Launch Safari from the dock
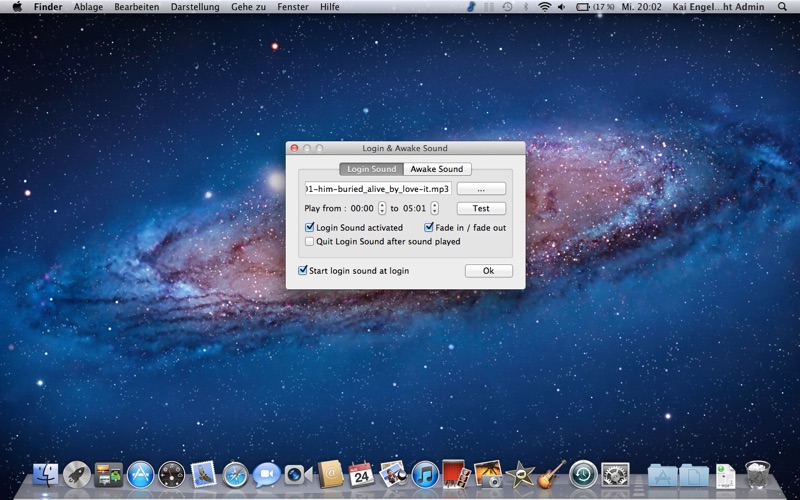800x500 pixels. pyautogui.click(x=236, y=474)
